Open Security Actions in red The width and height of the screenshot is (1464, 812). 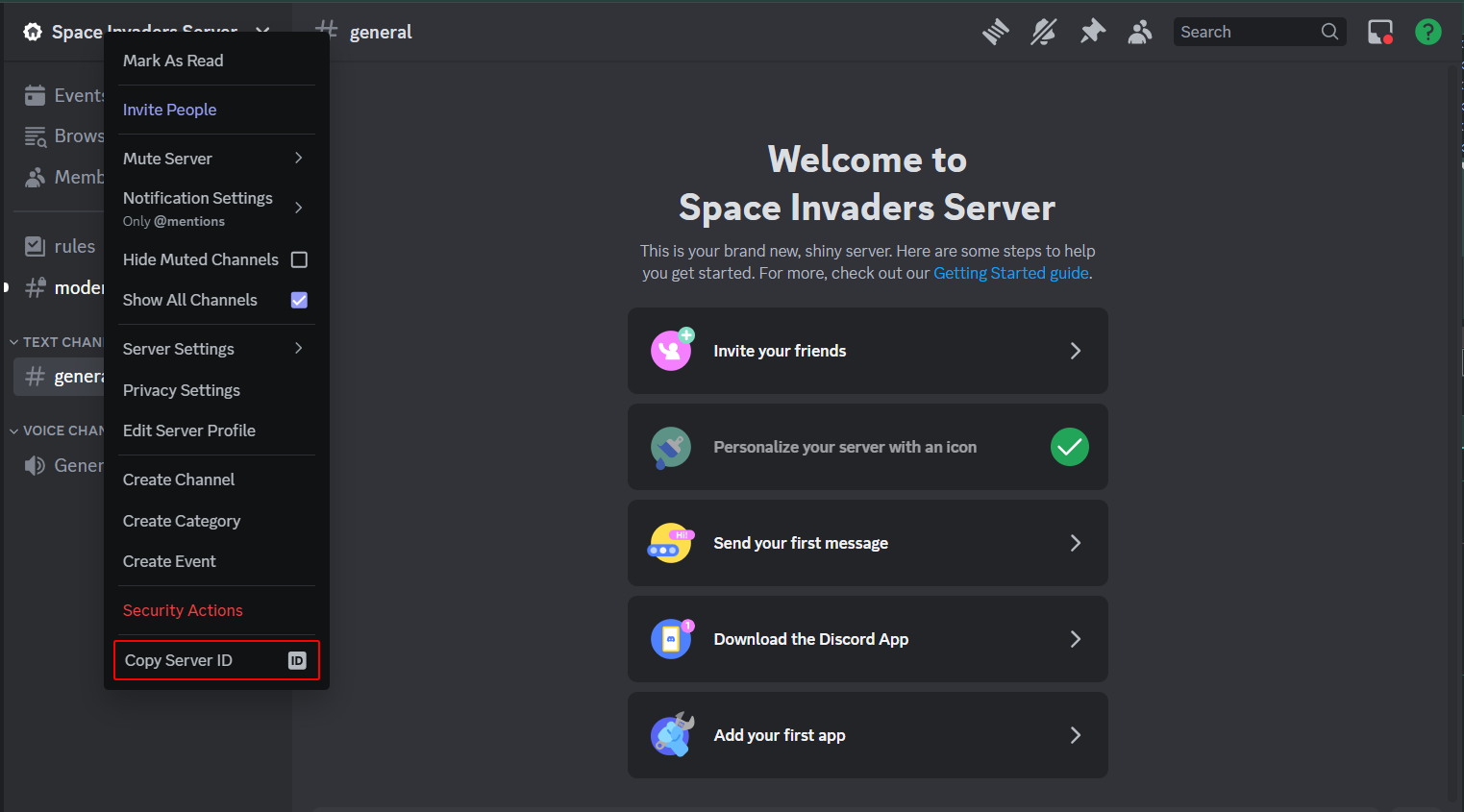pyautogui.click(x=216, y=610)
